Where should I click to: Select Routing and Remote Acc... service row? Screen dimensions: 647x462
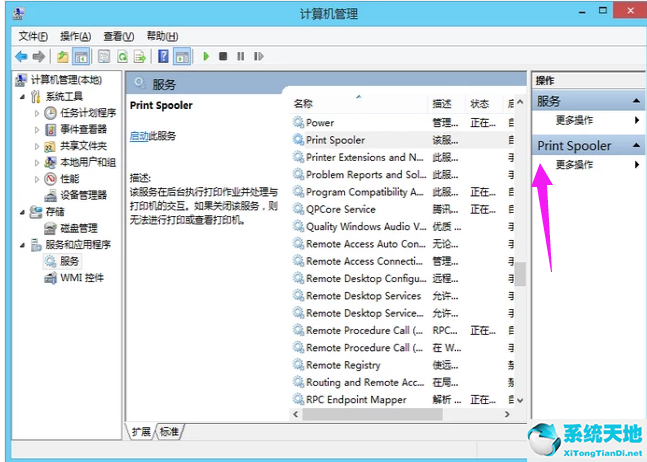[402, 382]
